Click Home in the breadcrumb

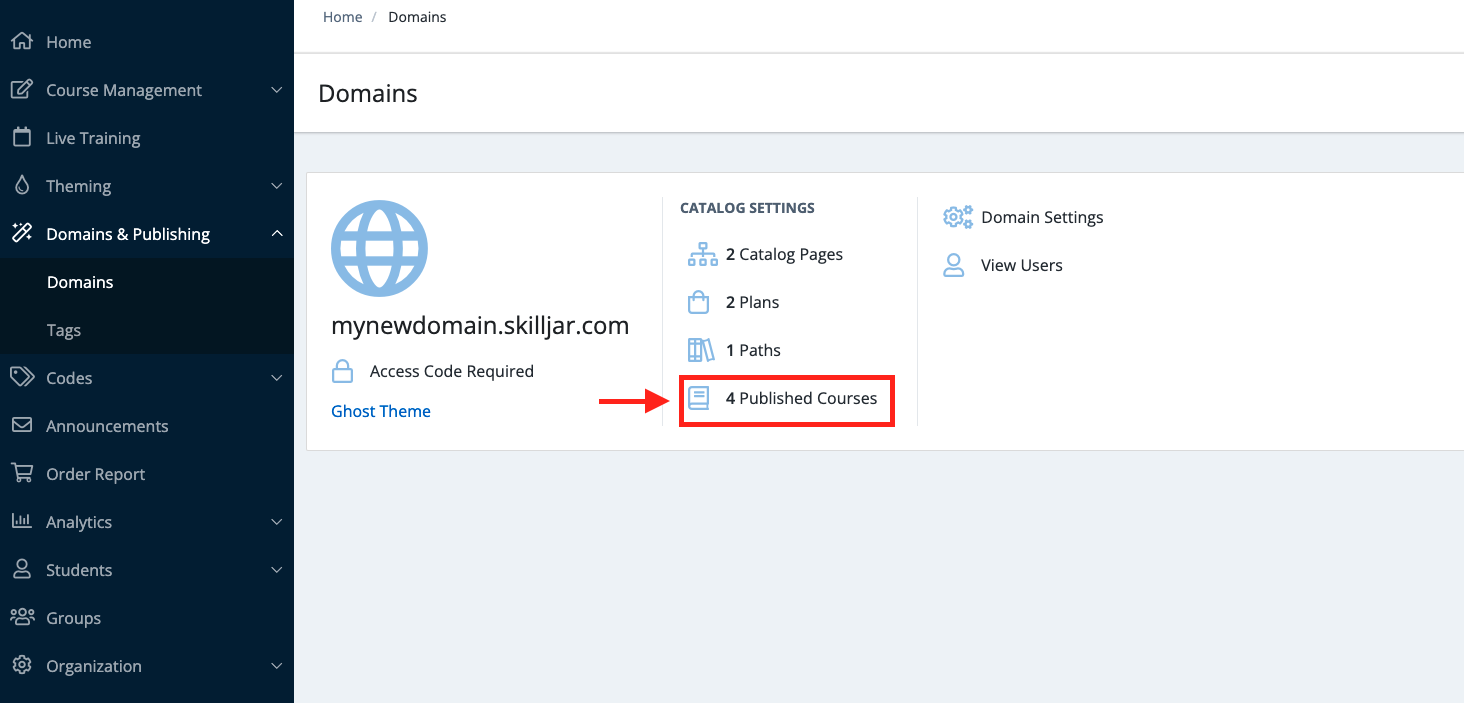[342, 17]
